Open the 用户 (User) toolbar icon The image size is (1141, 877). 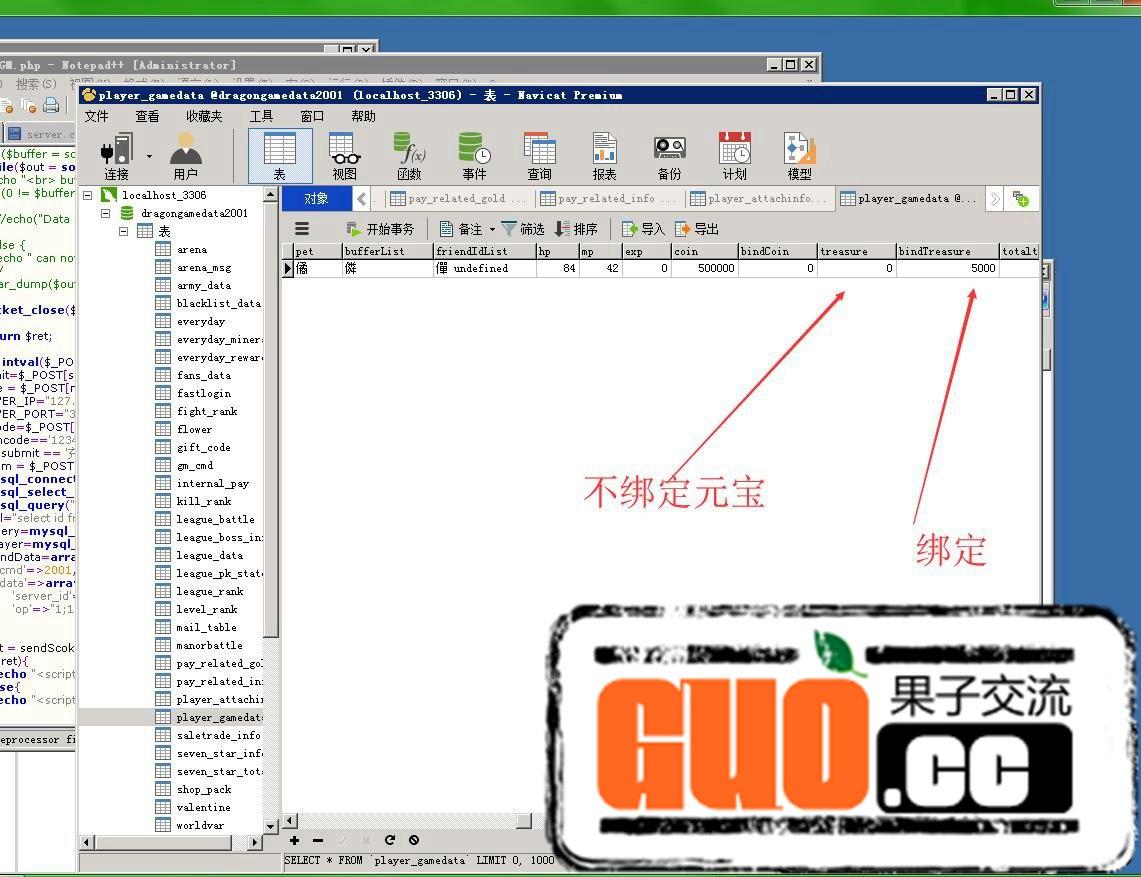pos(185,155)
